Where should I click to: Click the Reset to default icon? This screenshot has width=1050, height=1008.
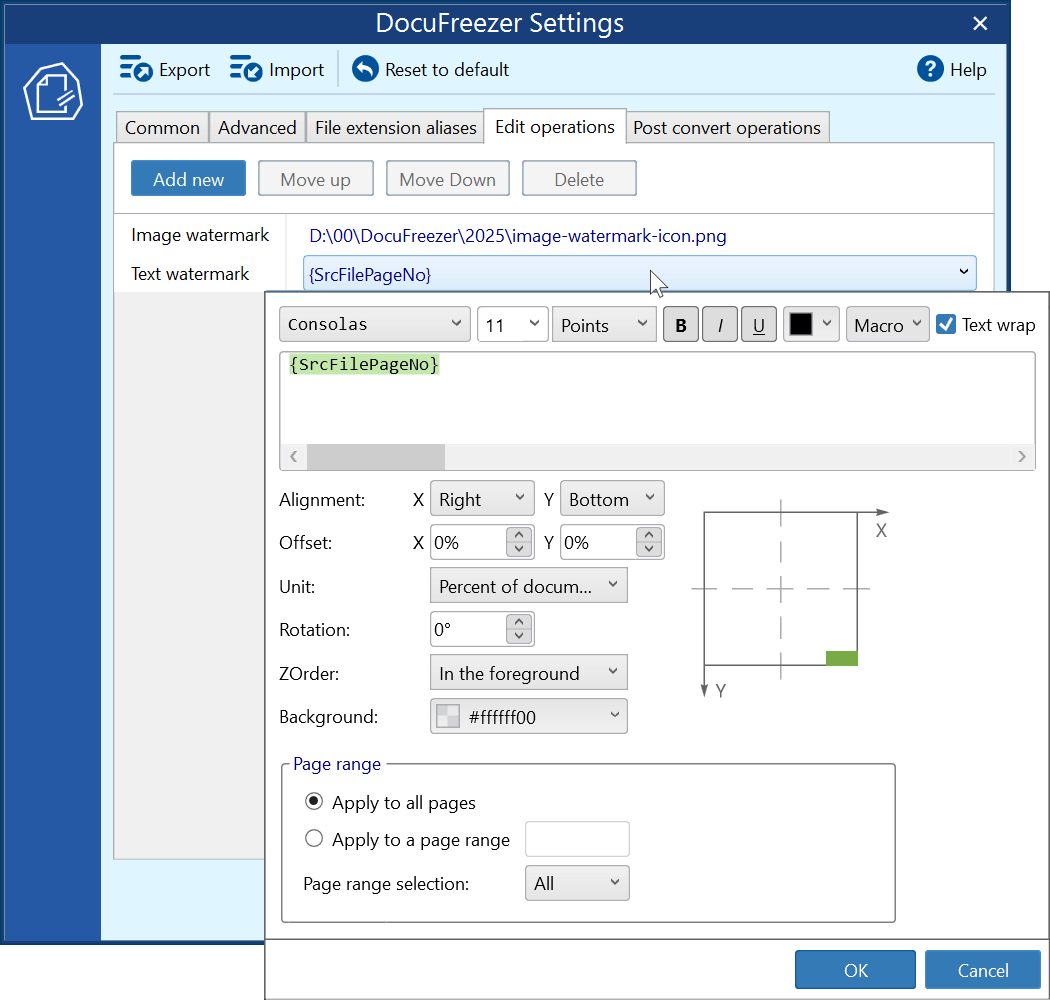(365, 69)
